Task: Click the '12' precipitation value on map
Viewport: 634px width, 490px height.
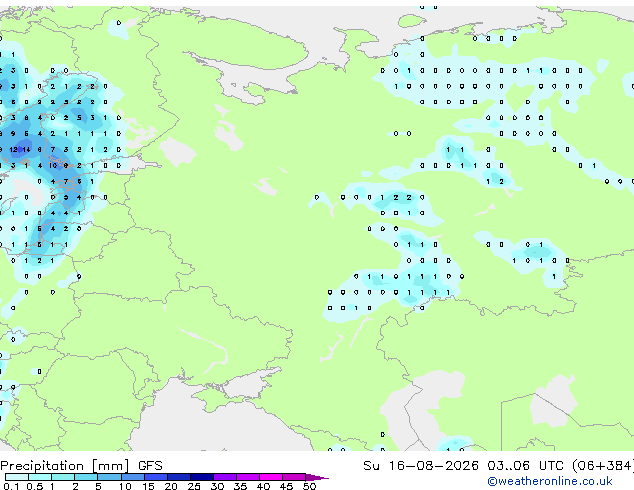Action: (x=13, y=150)
